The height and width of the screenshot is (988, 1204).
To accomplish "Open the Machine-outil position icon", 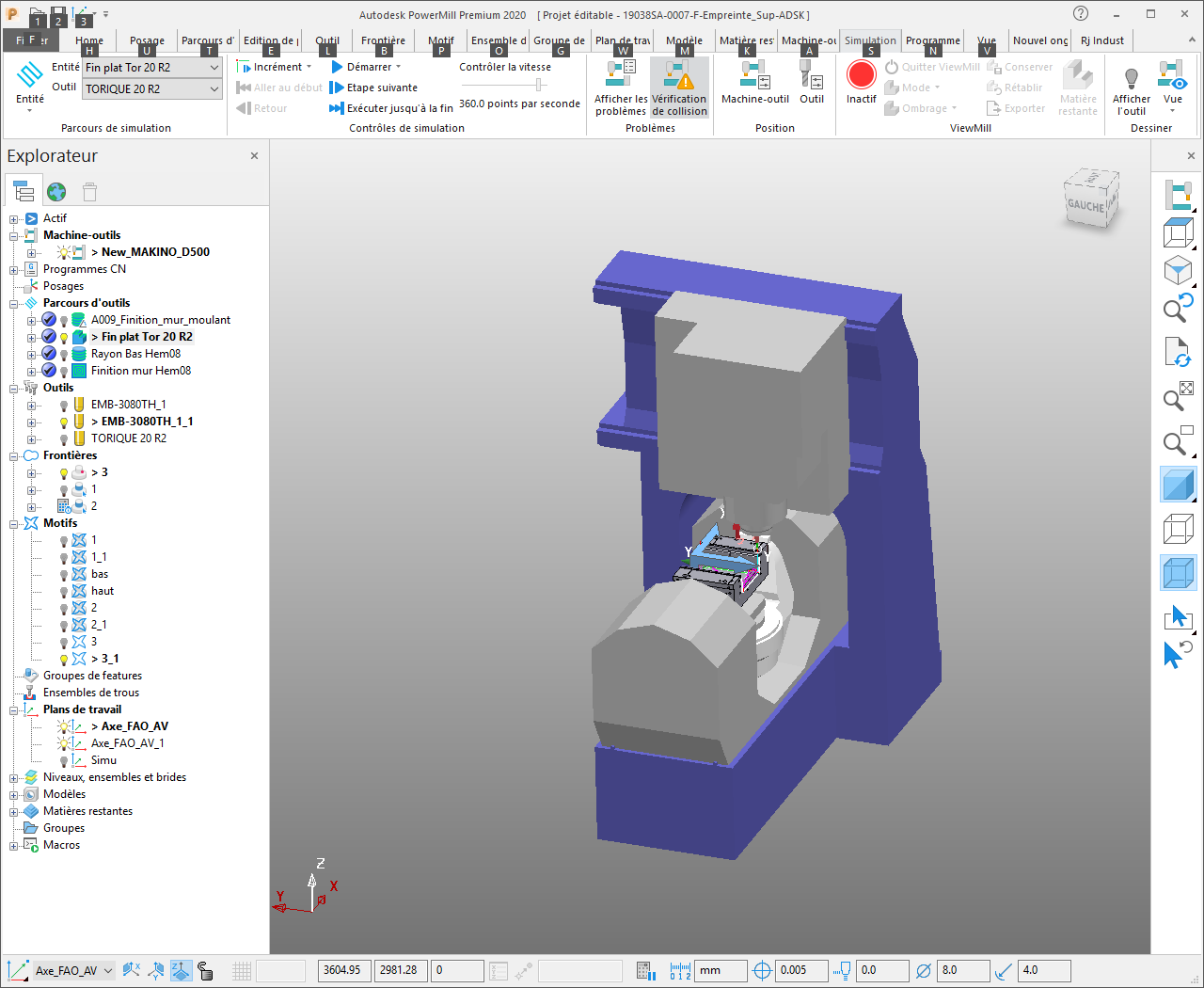I will coord(754,75).
